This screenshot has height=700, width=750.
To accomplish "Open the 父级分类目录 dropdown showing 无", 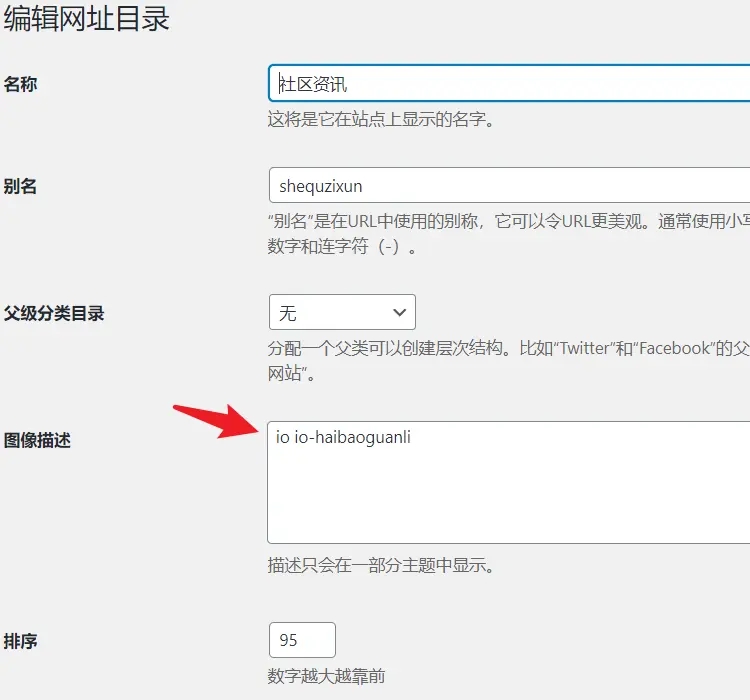I will point(342,313).
